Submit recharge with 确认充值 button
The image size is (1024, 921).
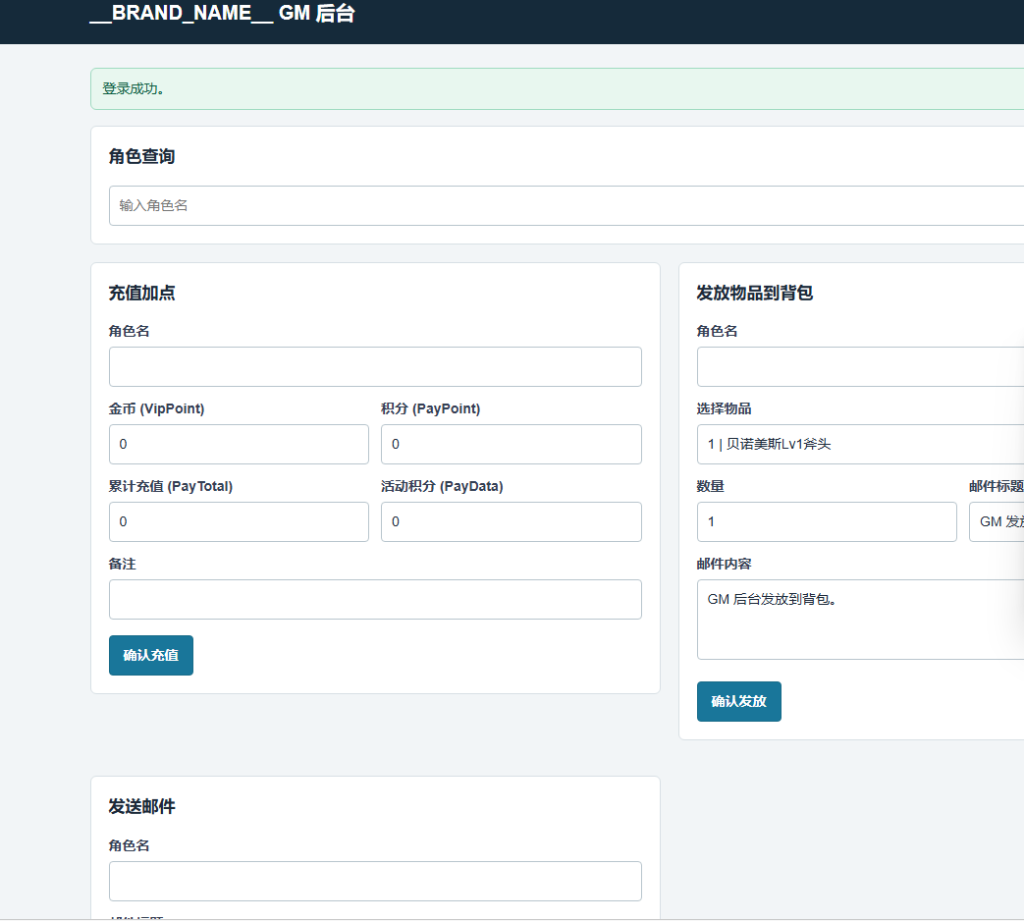click(151, 655)
